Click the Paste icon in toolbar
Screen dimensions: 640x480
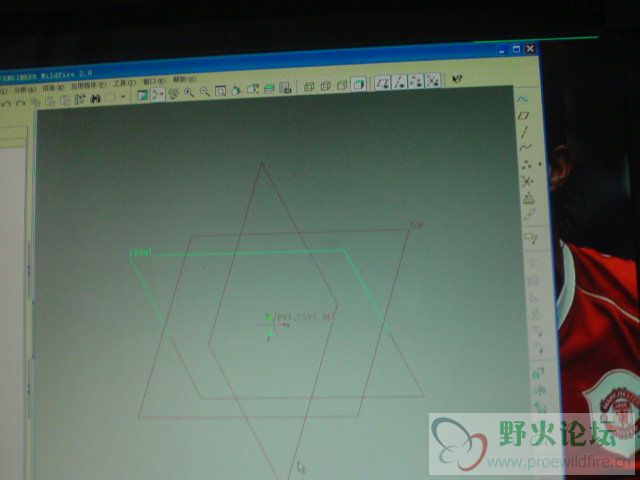coord(50,101)
